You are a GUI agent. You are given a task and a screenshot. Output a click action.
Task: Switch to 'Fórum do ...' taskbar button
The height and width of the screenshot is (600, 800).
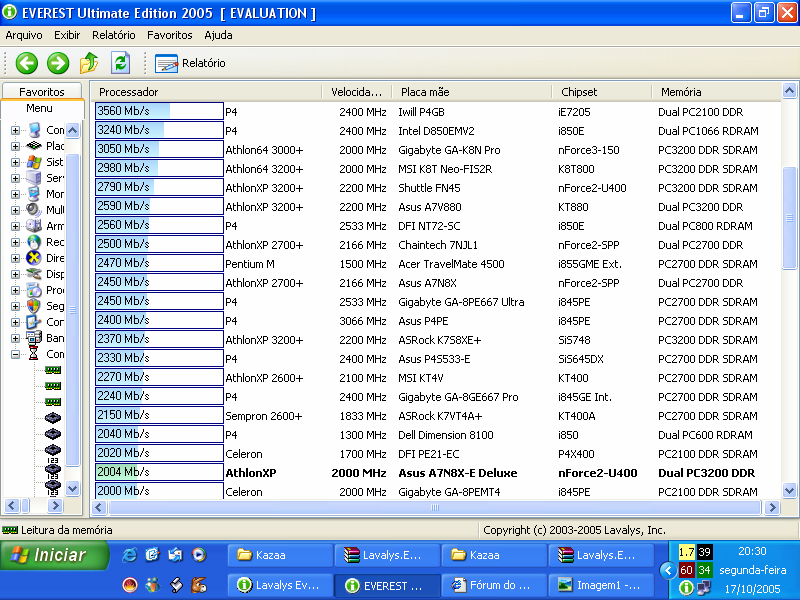tap(493, 585)
